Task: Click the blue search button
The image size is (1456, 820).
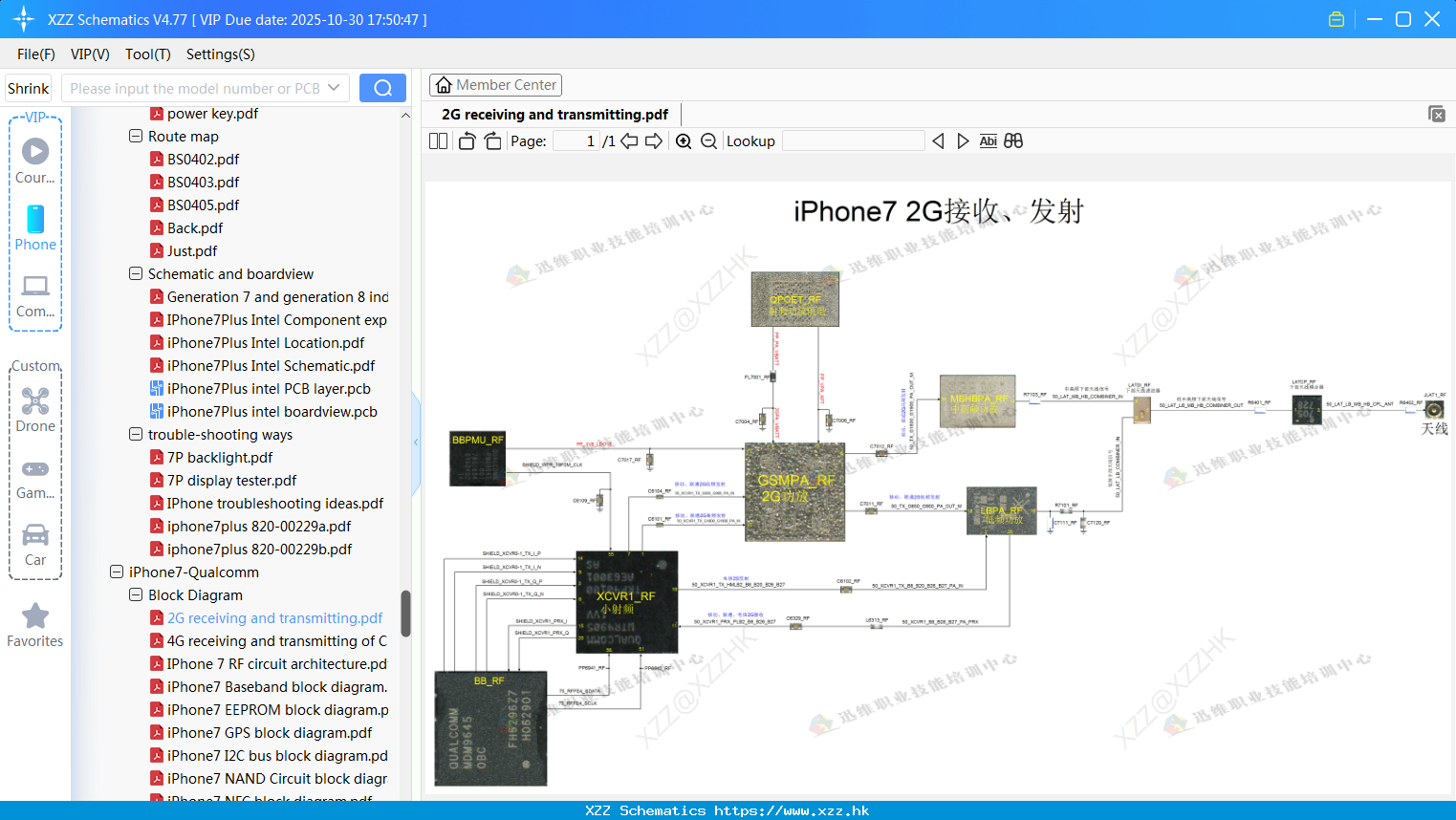Action: point(382,88)
